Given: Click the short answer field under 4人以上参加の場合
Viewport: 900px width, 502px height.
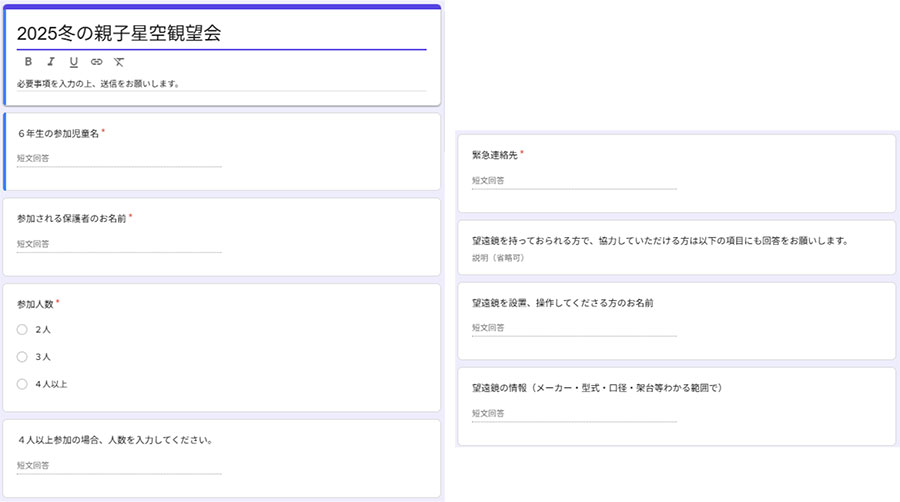Looking at the screenshot, I should click(x=119, y=465).
